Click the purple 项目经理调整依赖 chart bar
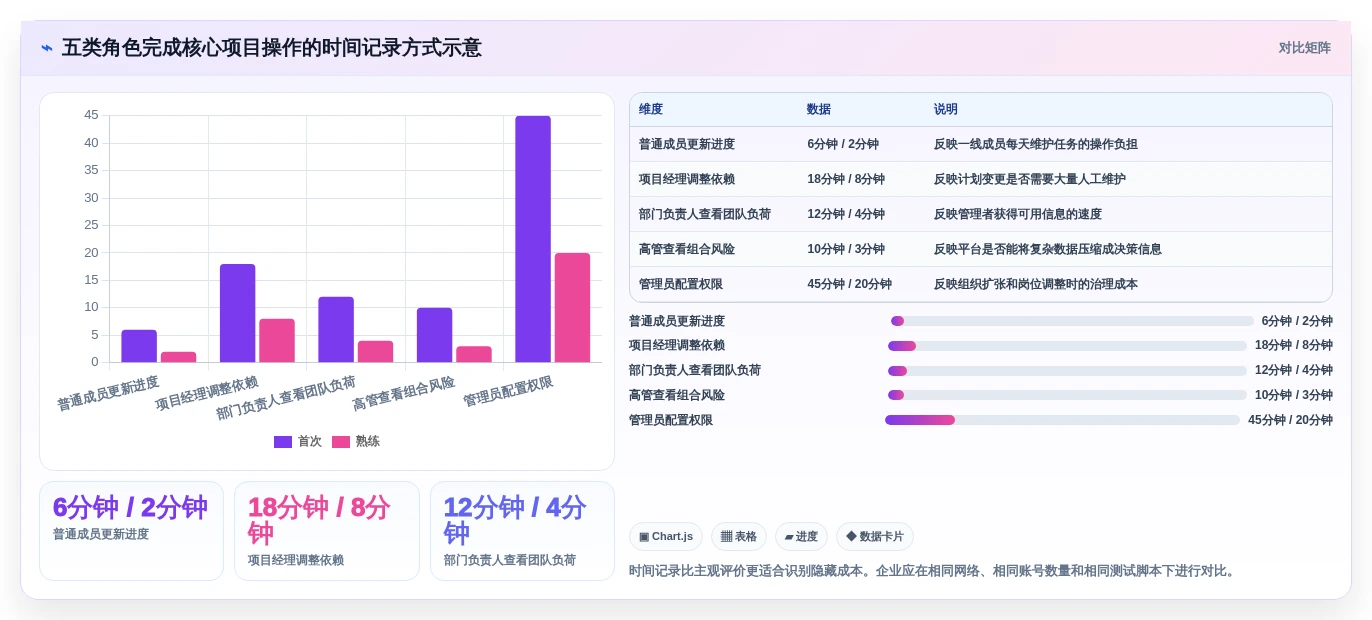The image size is (1372, 620). pos(238,313)
